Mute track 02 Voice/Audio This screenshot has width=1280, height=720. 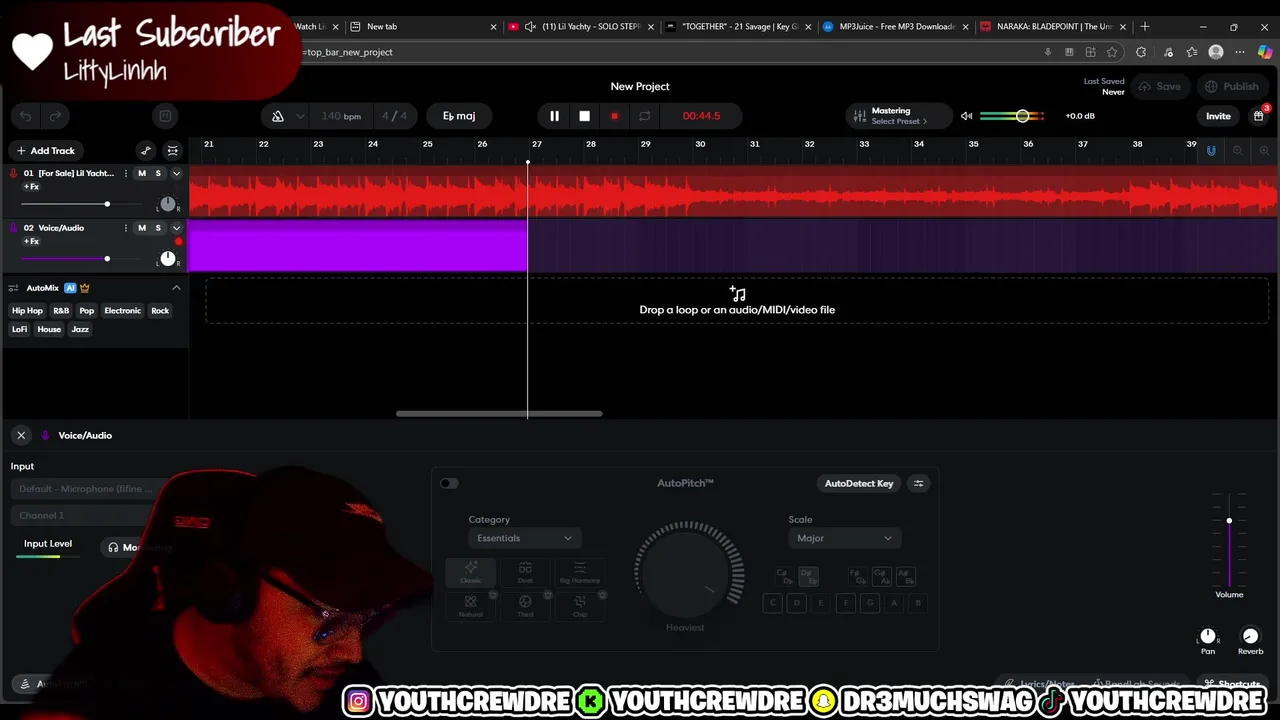tap(142, 228)
